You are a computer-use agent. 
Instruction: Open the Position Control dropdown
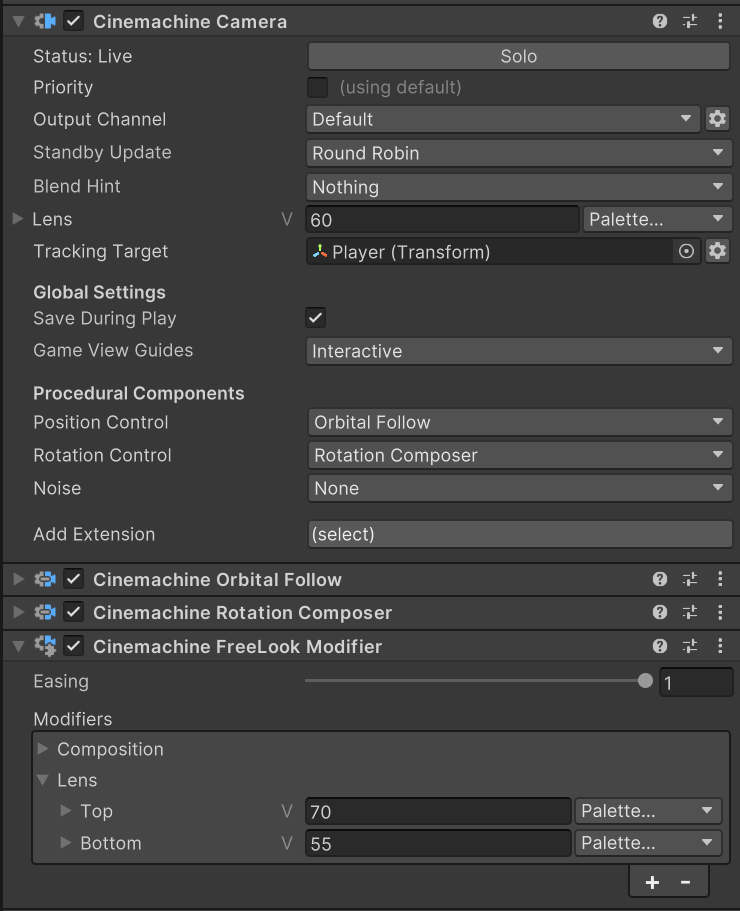pyautogui.click(x=520, y=422)
